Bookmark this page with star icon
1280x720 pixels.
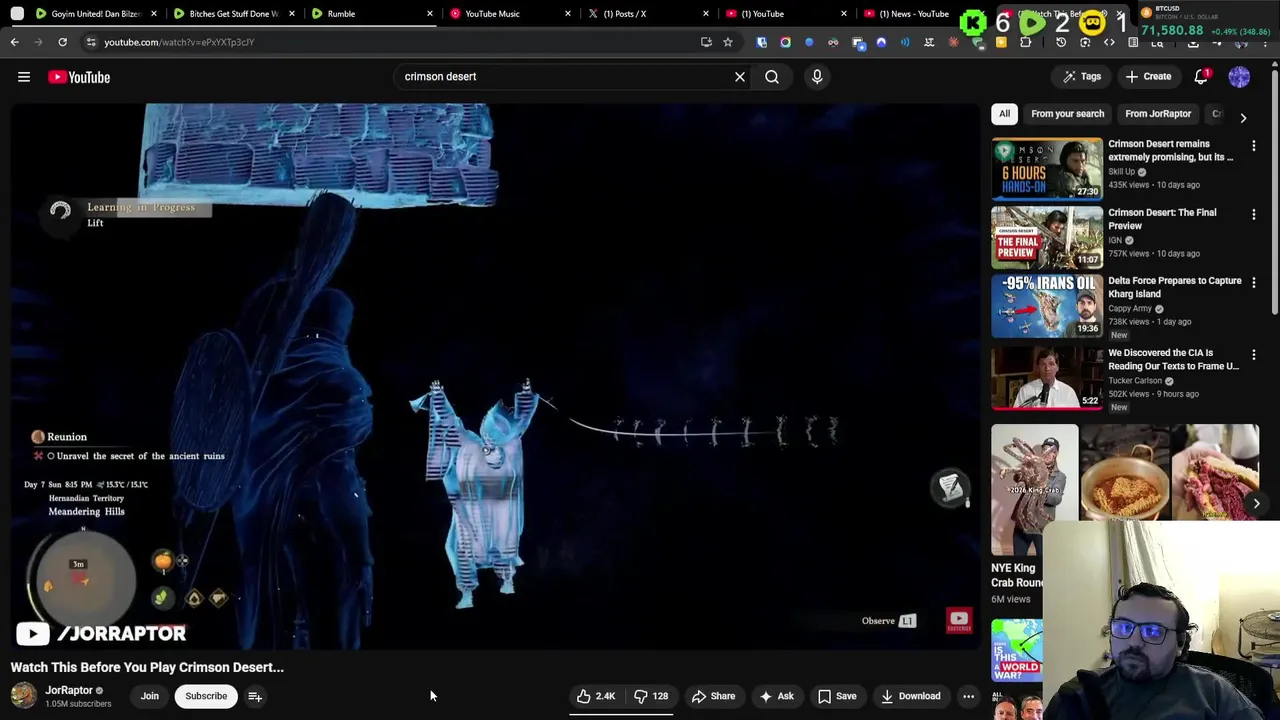[728, 42]
